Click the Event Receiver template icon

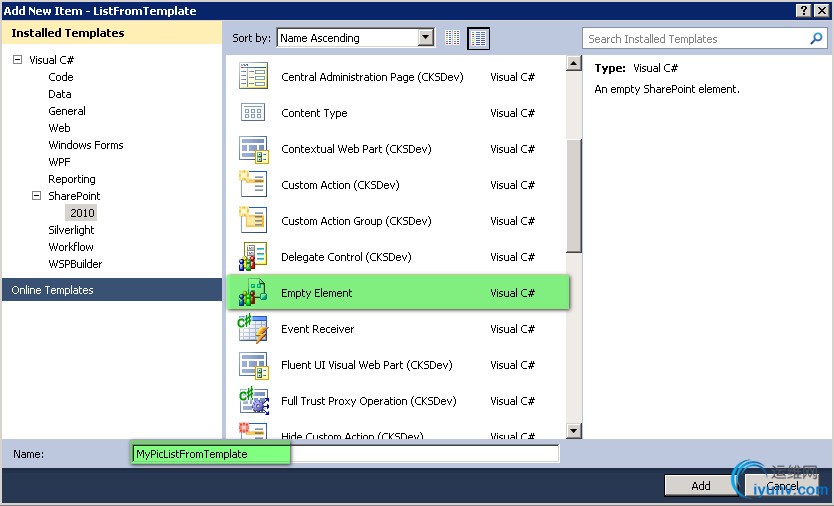tap(253, 328)
